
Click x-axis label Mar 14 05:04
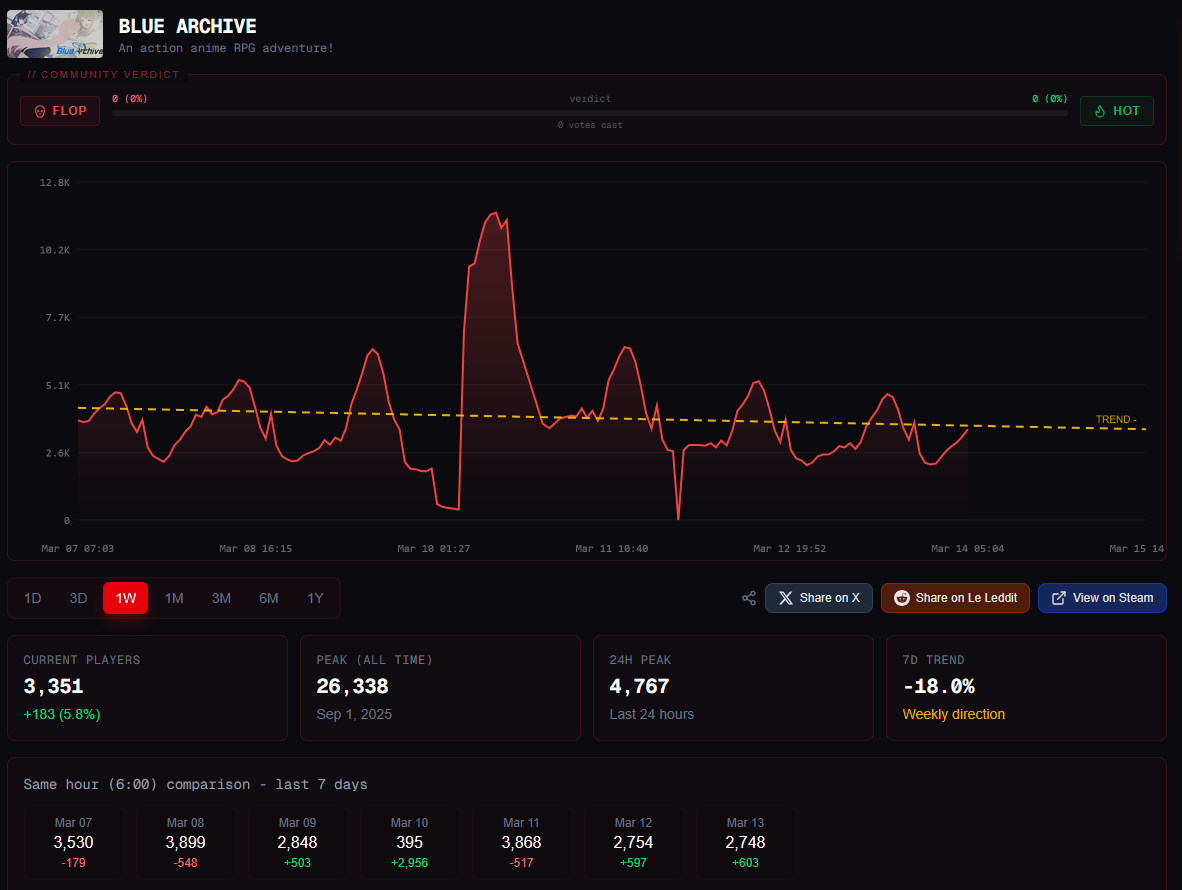967,549
